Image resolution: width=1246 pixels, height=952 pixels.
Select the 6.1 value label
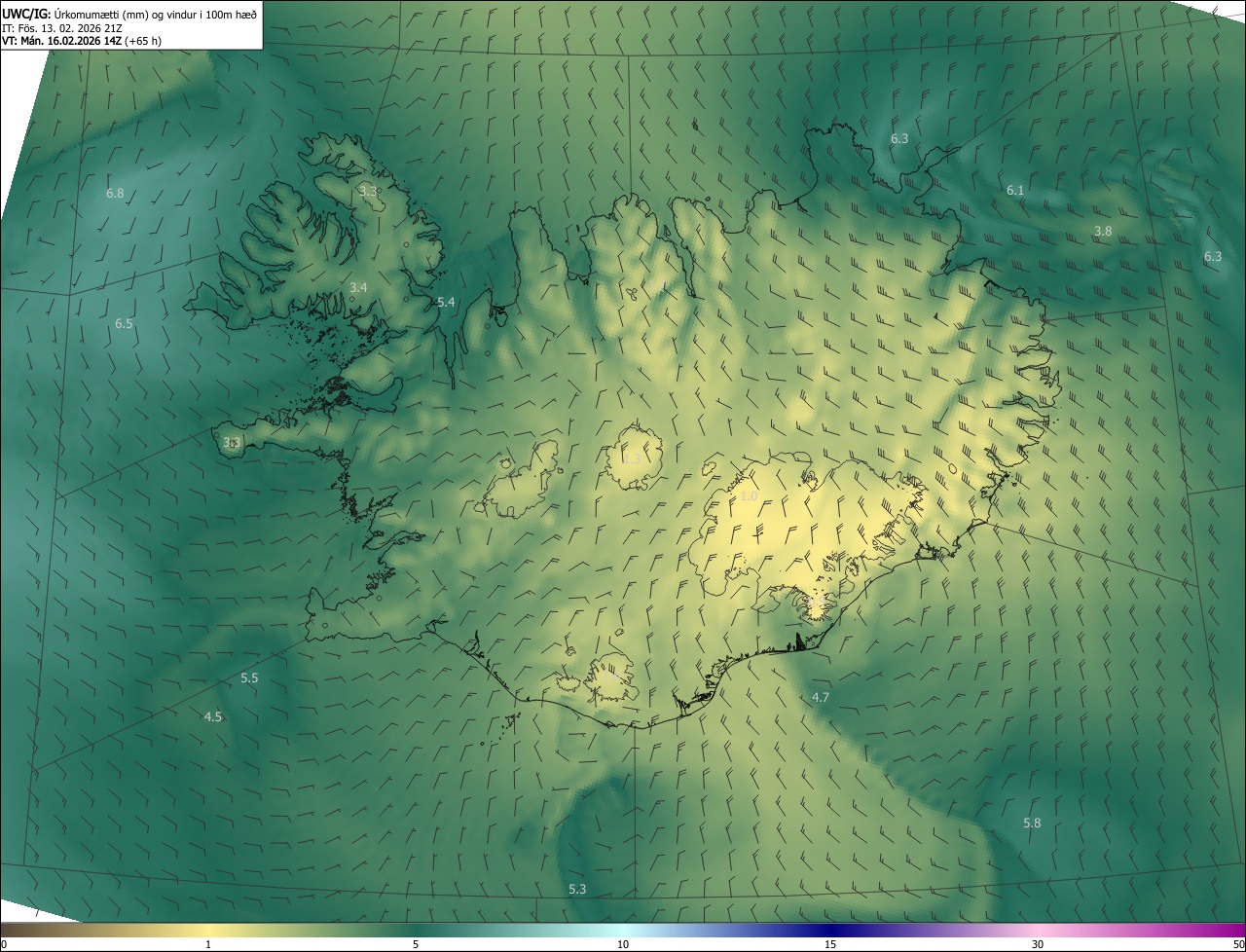(x=1015, y=191)
